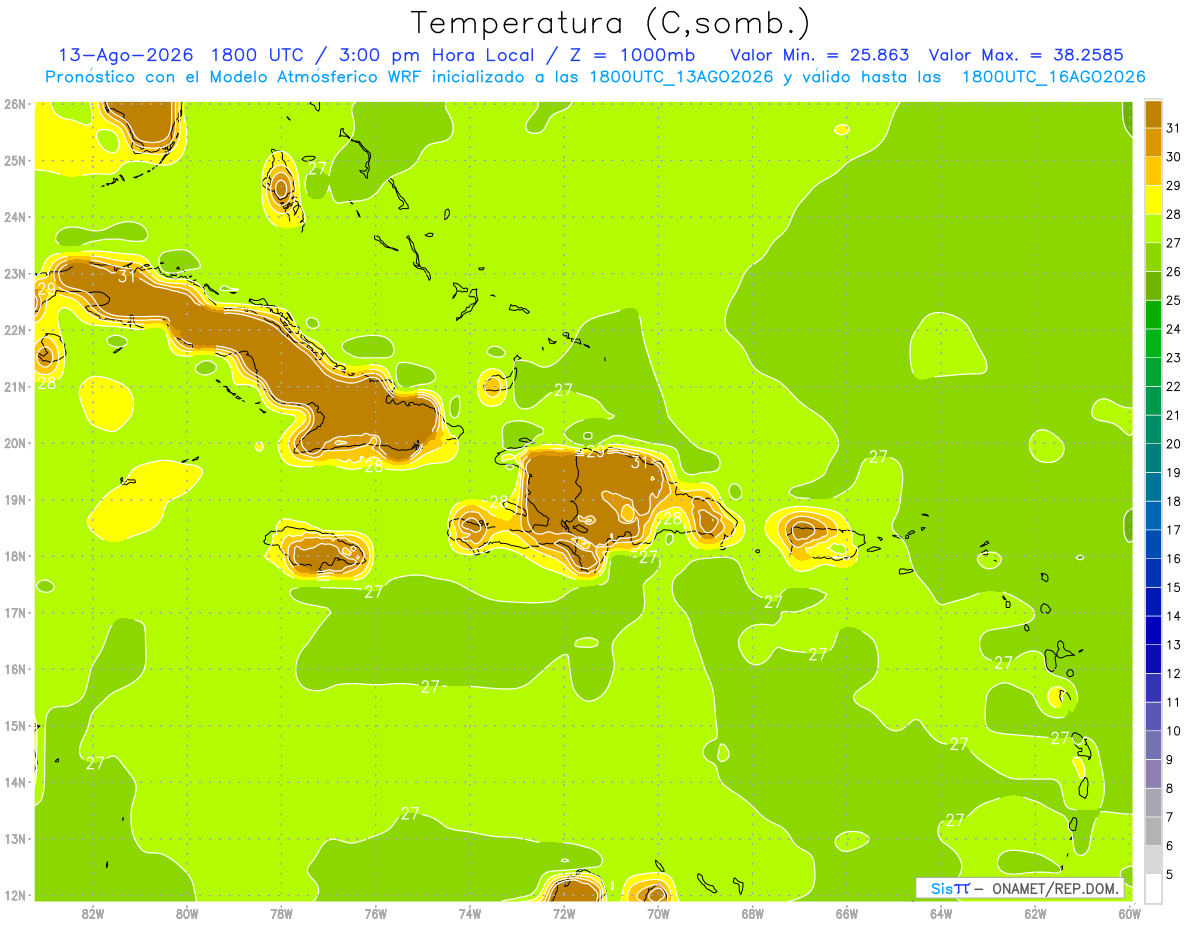1200x927 pixels.
Task: Click the 64W longitude label
Action: (941, 913)
